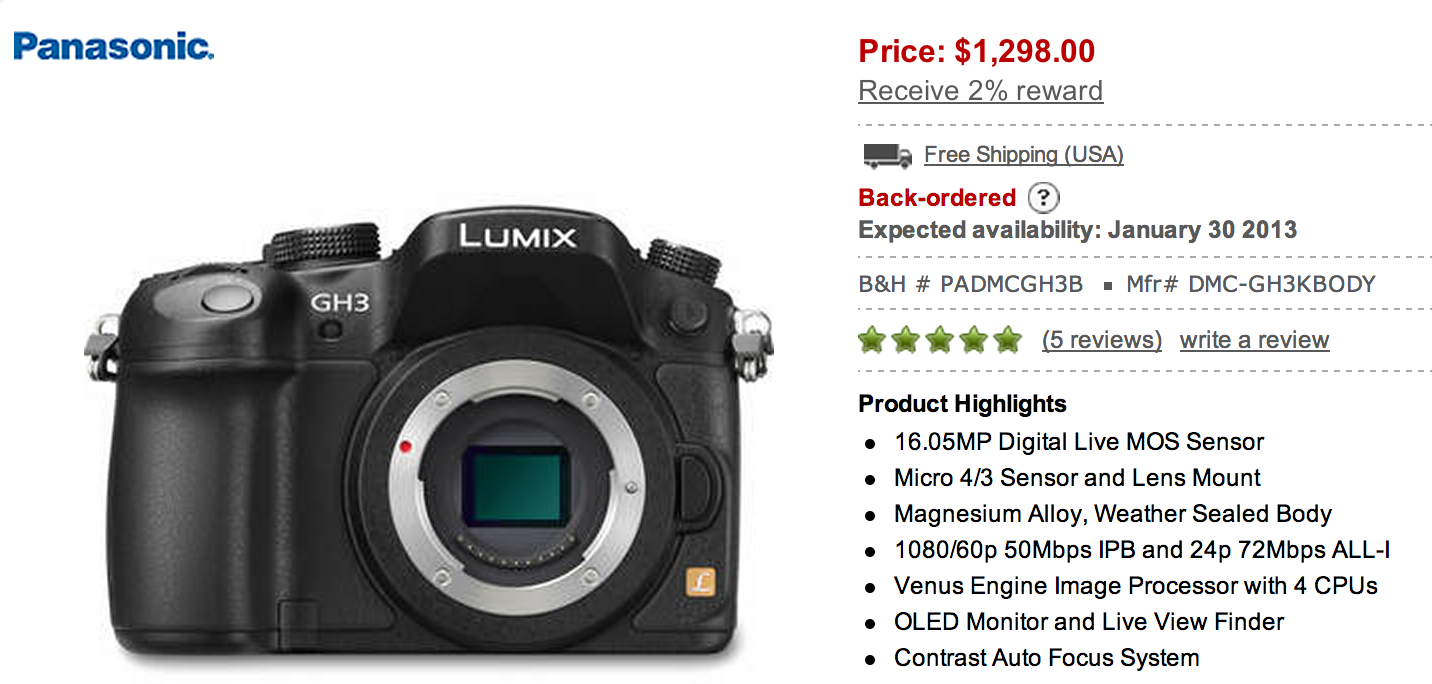Click the back-ordered question mark help icon

coord(1044,197)
